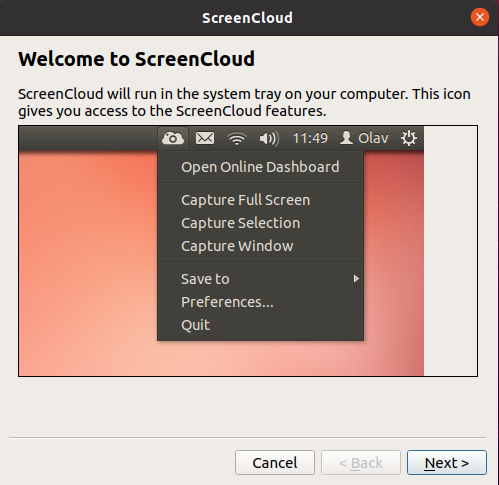Click the ScreenCloud camera-cloud tray icon
The width and height of the screenshot is (499, 485).
(x=173, y=138)
